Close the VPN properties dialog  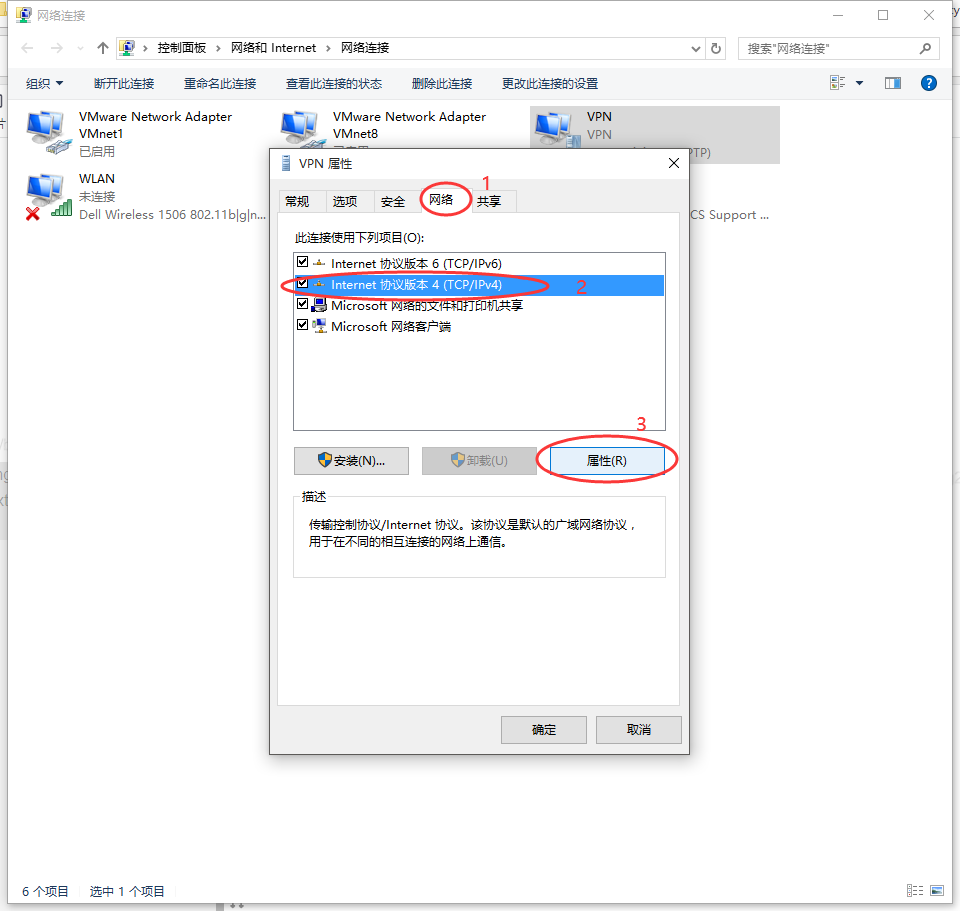coord(673,163)
